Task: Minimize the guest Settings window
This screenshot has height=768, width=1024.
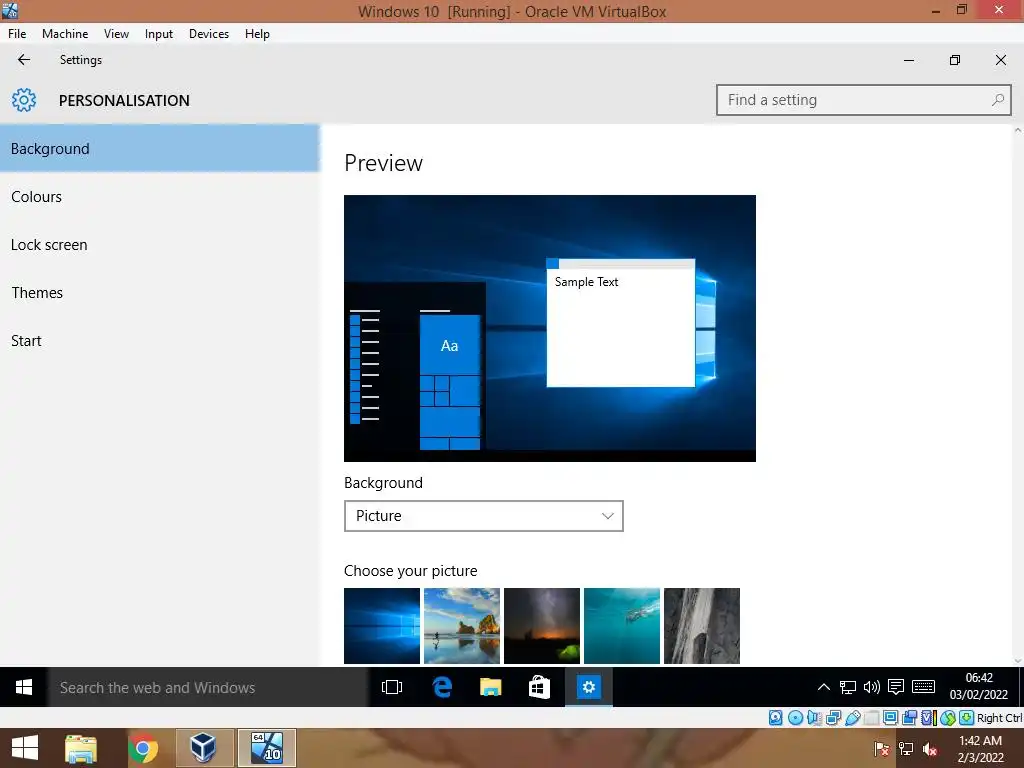Action: coord(908,60)
